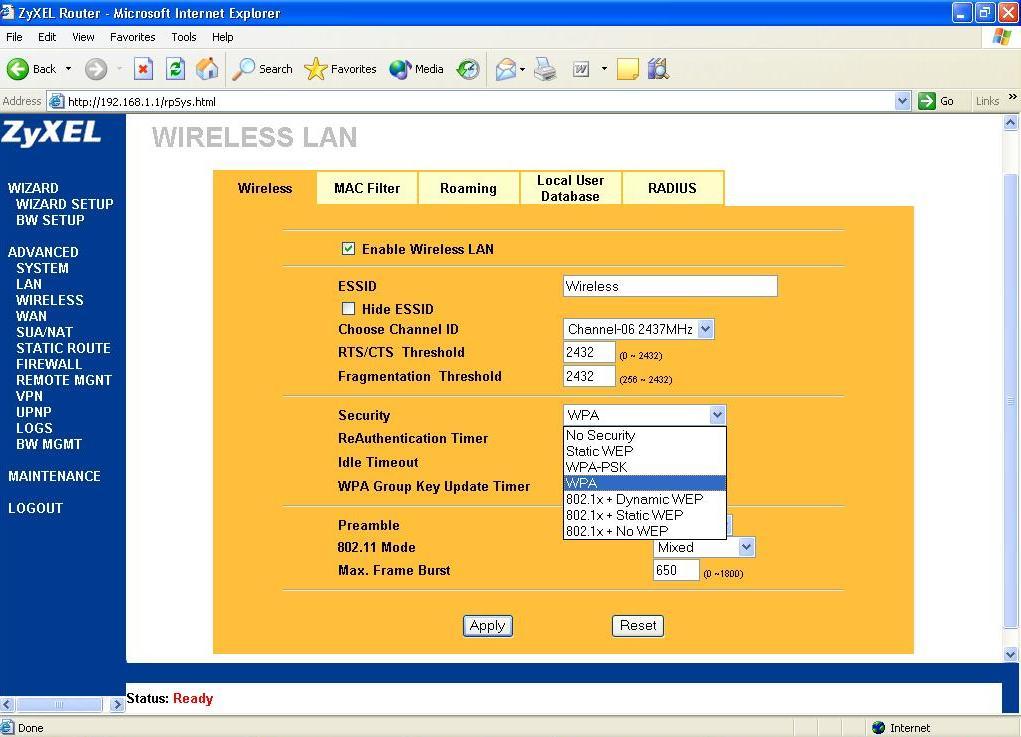Click the RTS/CTS Threshold field

coord(589,352)
